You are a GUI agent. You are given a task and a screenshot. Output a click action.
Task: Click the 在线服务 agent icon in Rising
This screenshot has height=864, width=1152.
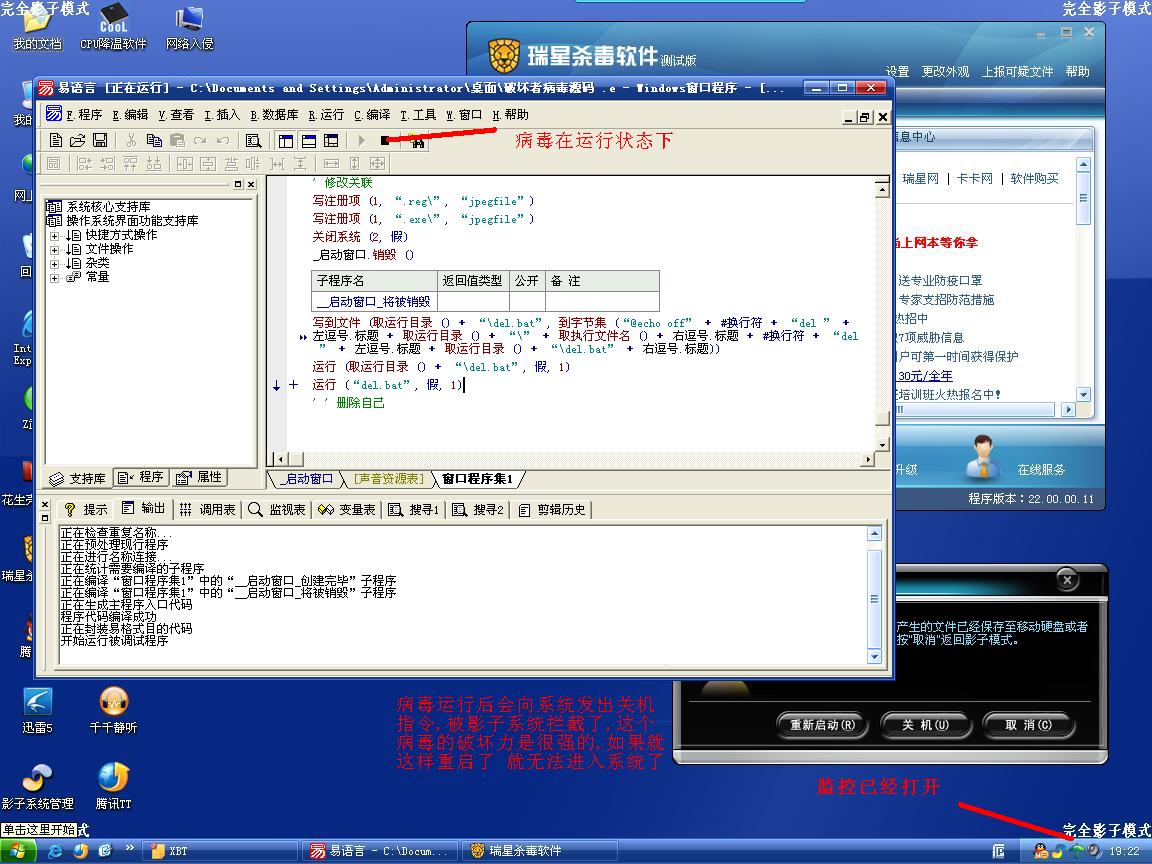pos(982,456)
